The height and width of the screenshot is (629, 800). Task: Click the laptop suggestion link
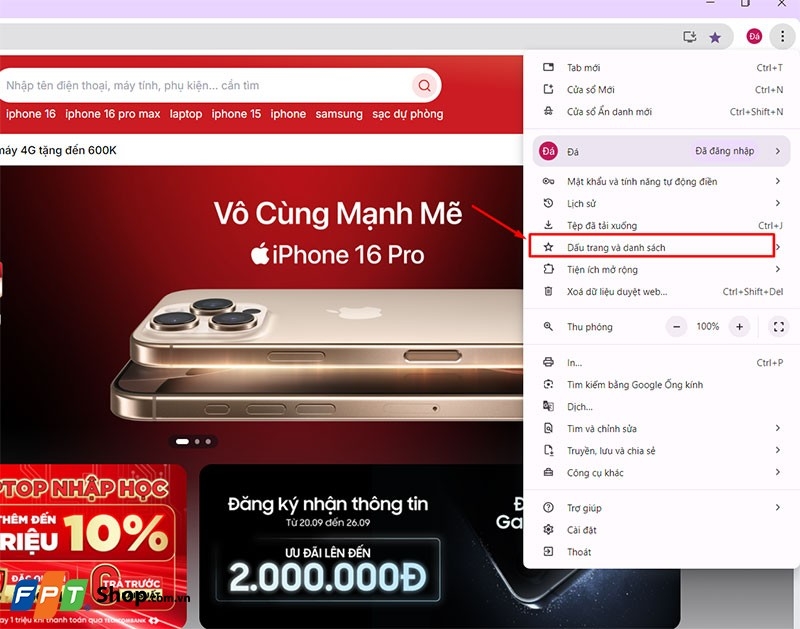(186, 114)
